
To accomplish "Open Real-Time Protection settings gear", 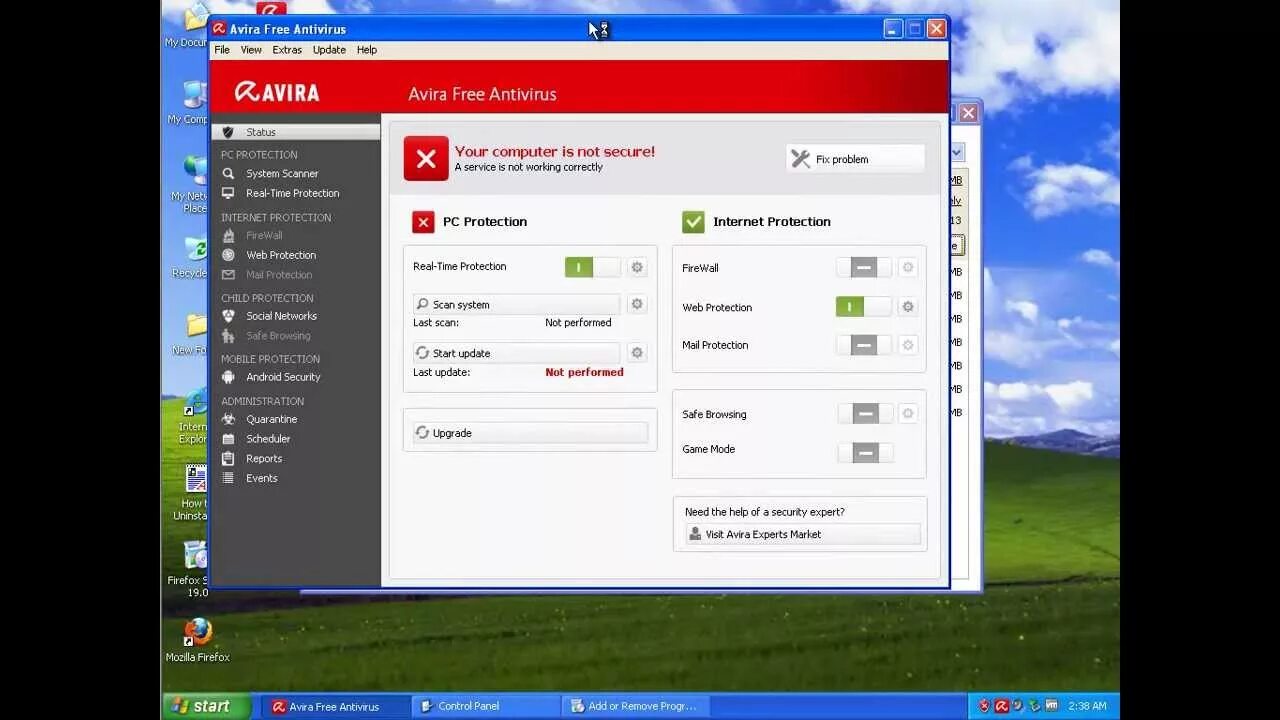I will 637,267.
